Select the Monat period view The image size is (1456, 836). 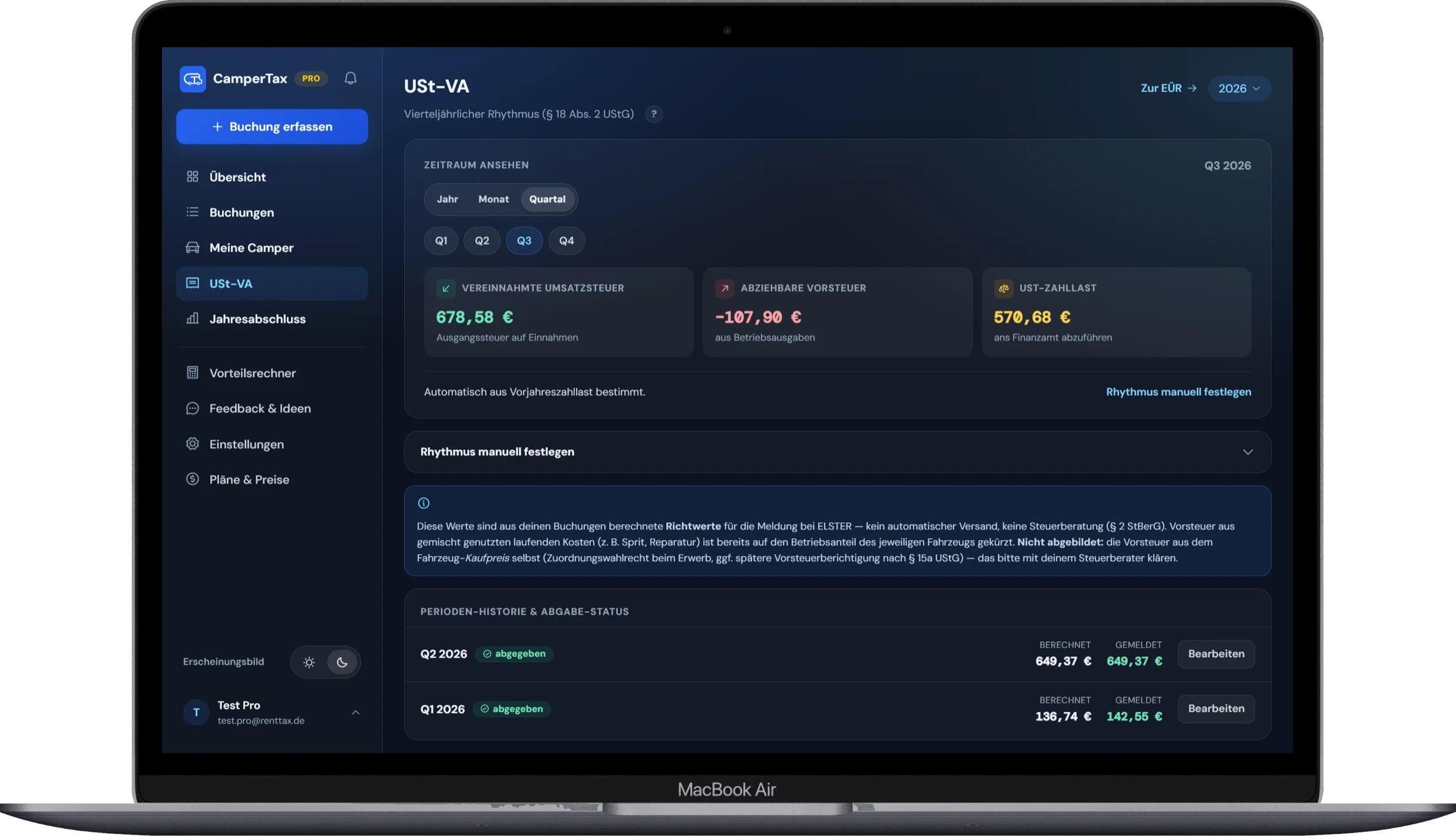tap(494, 199)
